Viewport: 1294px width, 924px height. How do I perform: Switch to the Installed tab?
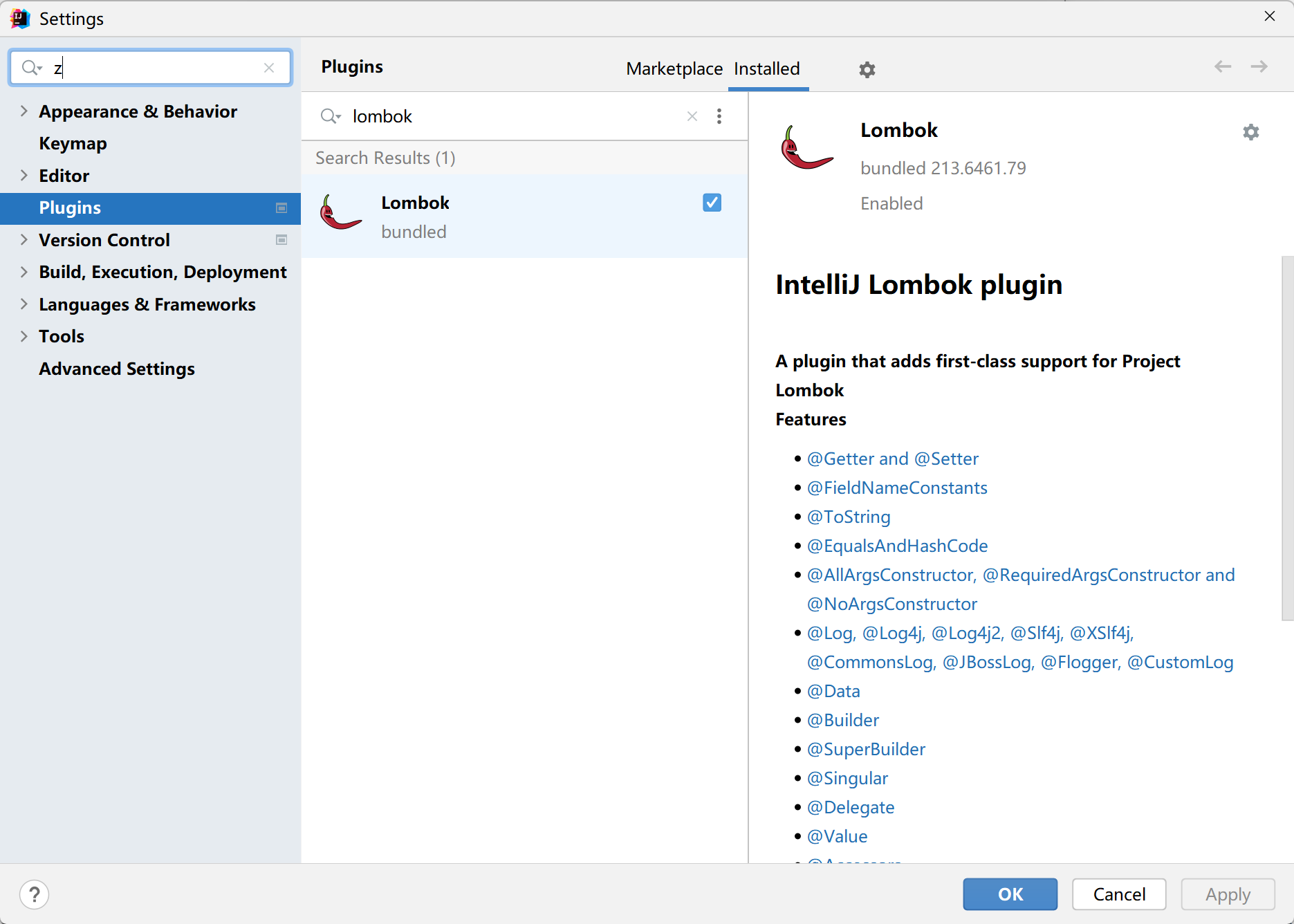point(767,68)
